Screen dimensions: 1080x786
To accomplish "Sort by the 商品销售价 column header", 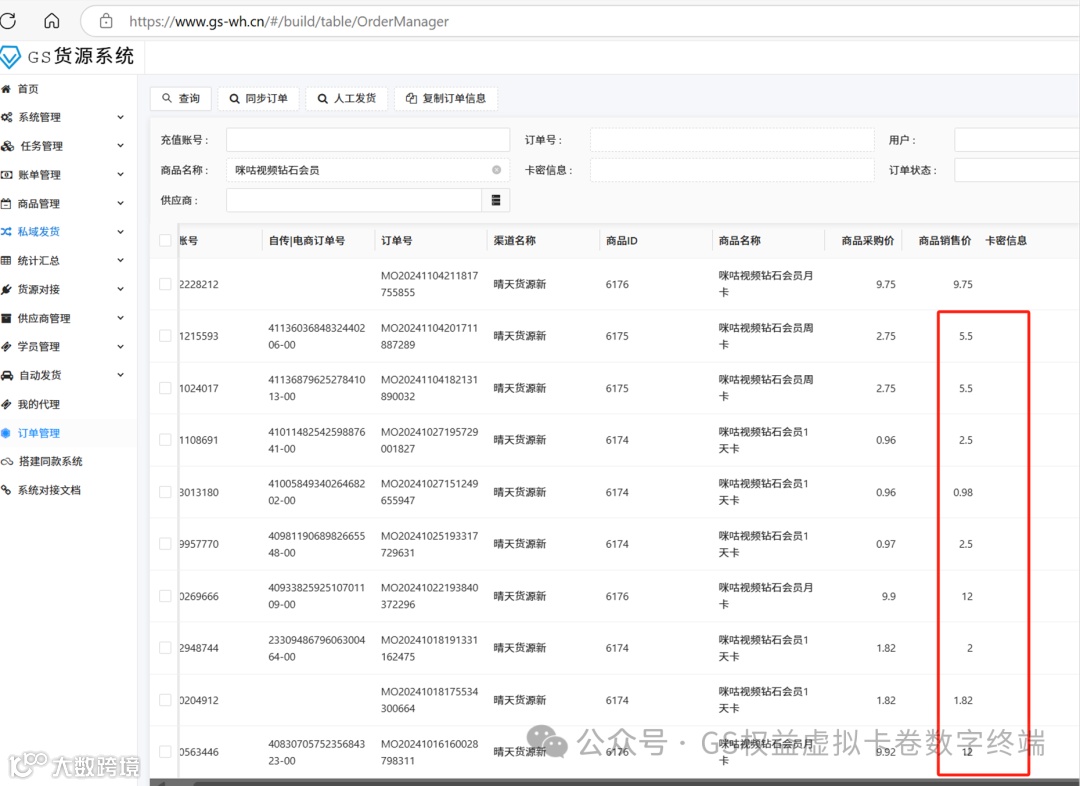I will point(945,240).
